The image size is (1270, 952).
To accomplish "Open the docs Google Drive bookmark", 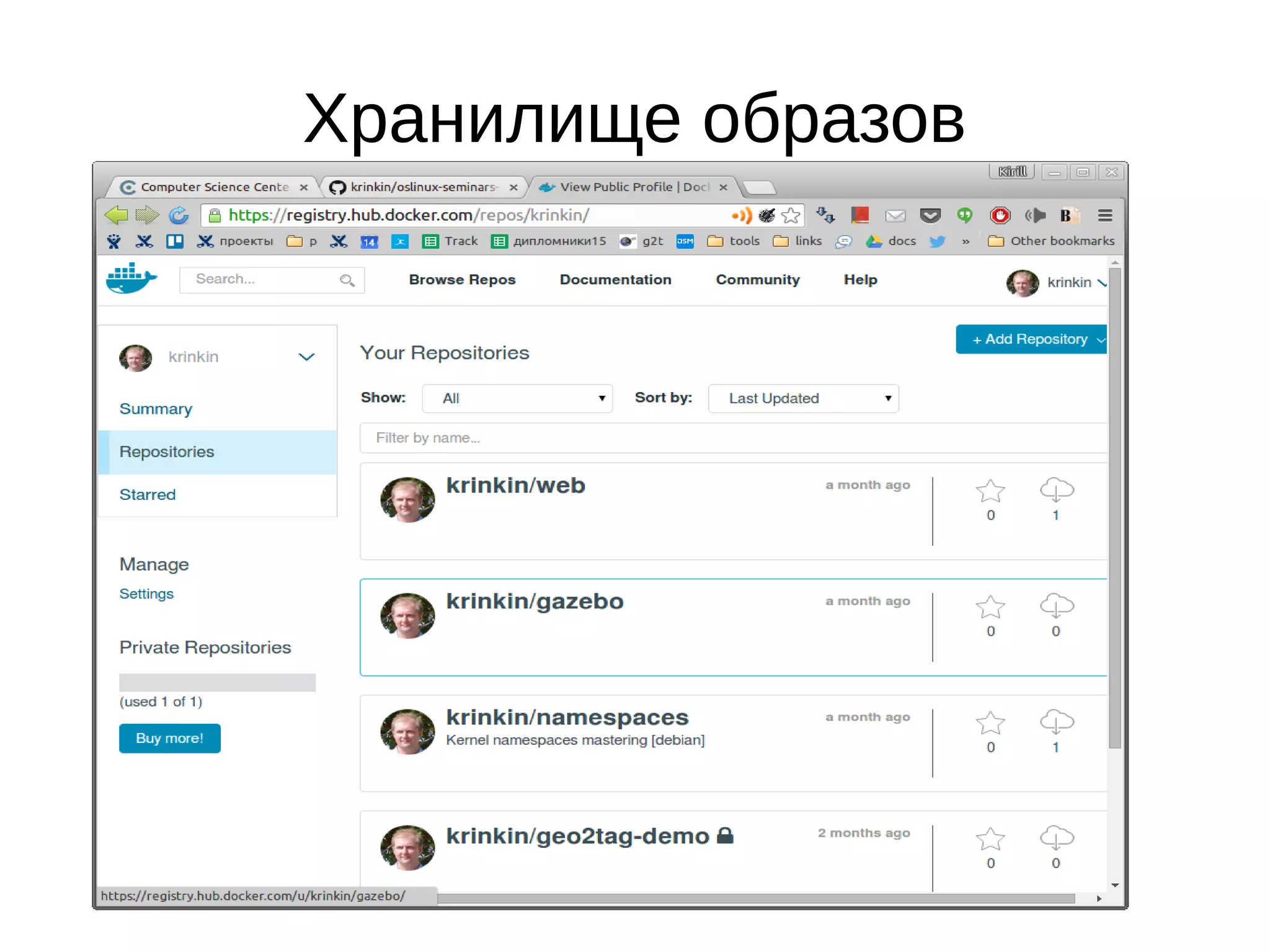I will [x=891, y=241].
